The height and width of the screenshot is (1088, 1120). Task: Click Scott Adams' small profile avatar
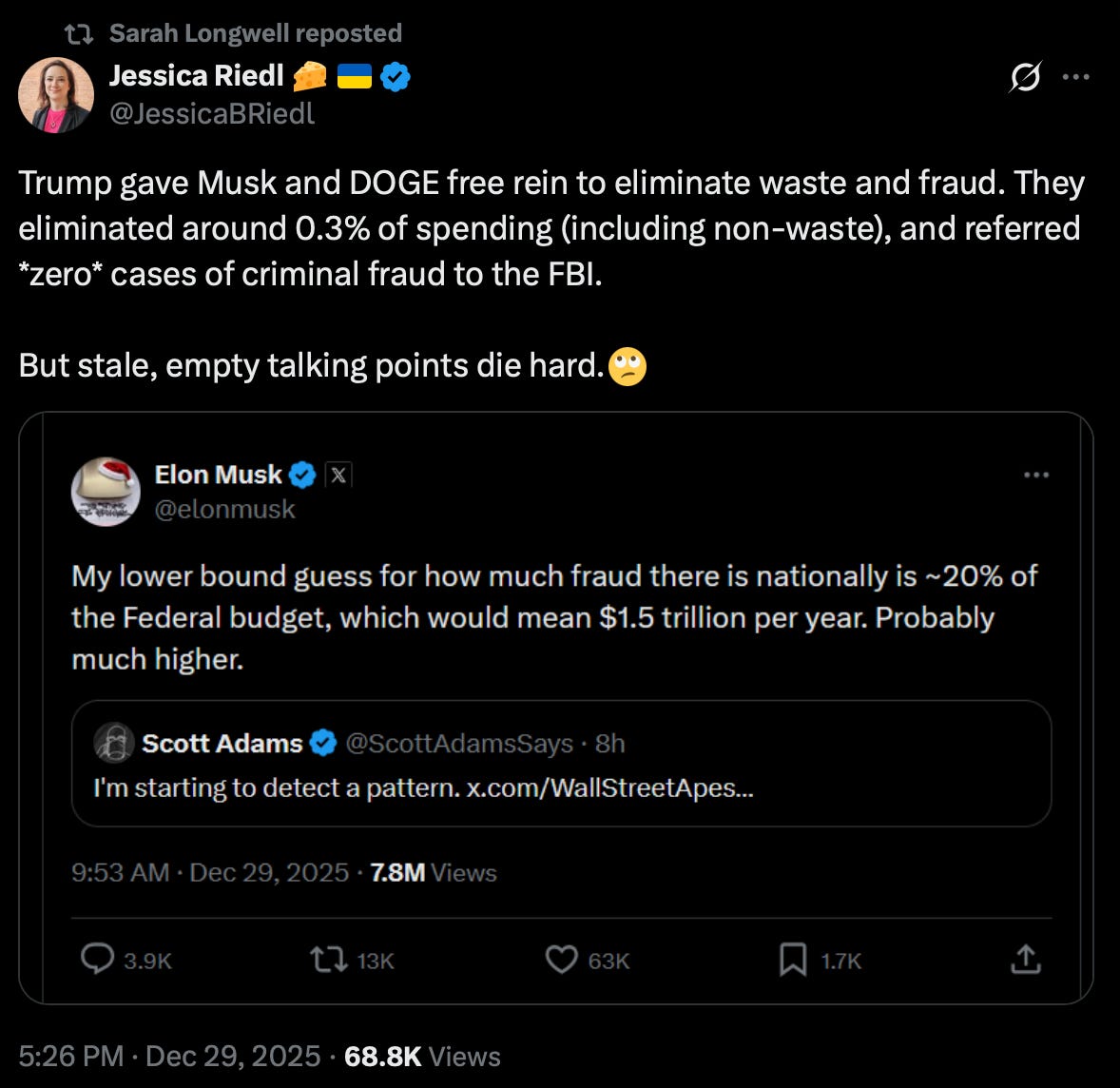click(x=114, y=743)
